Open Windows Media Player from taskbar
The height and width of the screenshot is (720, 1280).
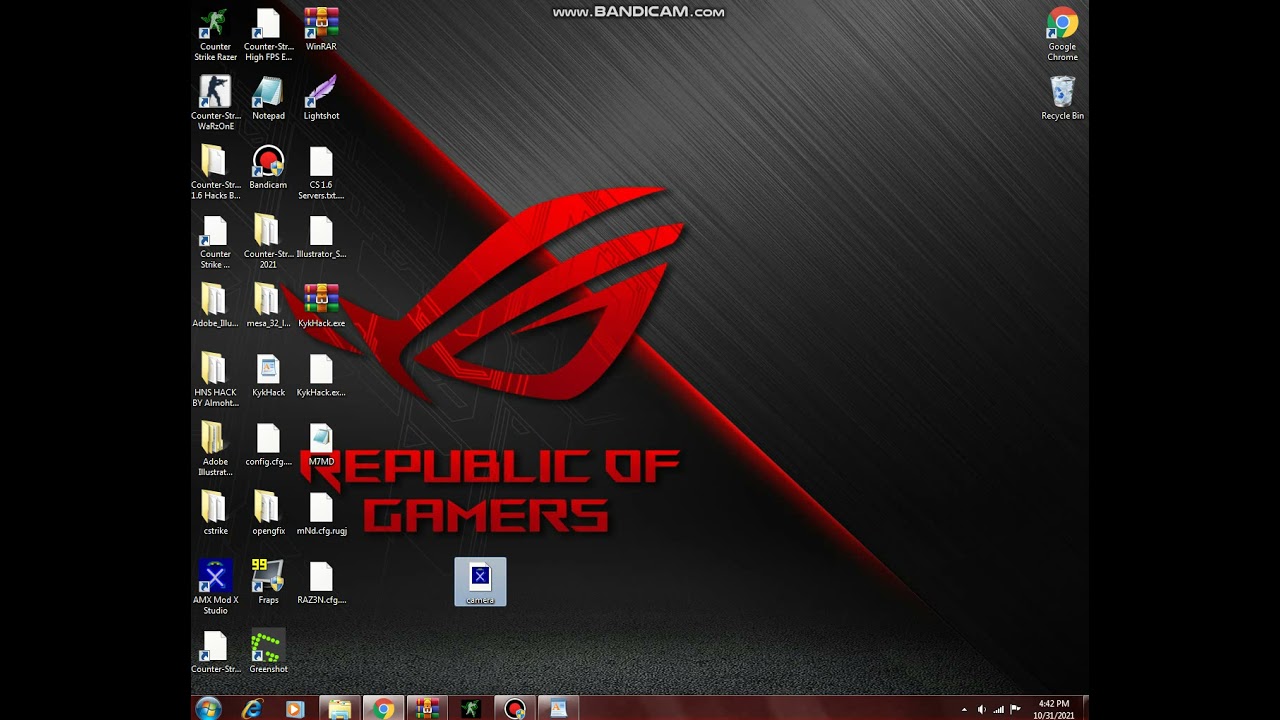point(294,709)
